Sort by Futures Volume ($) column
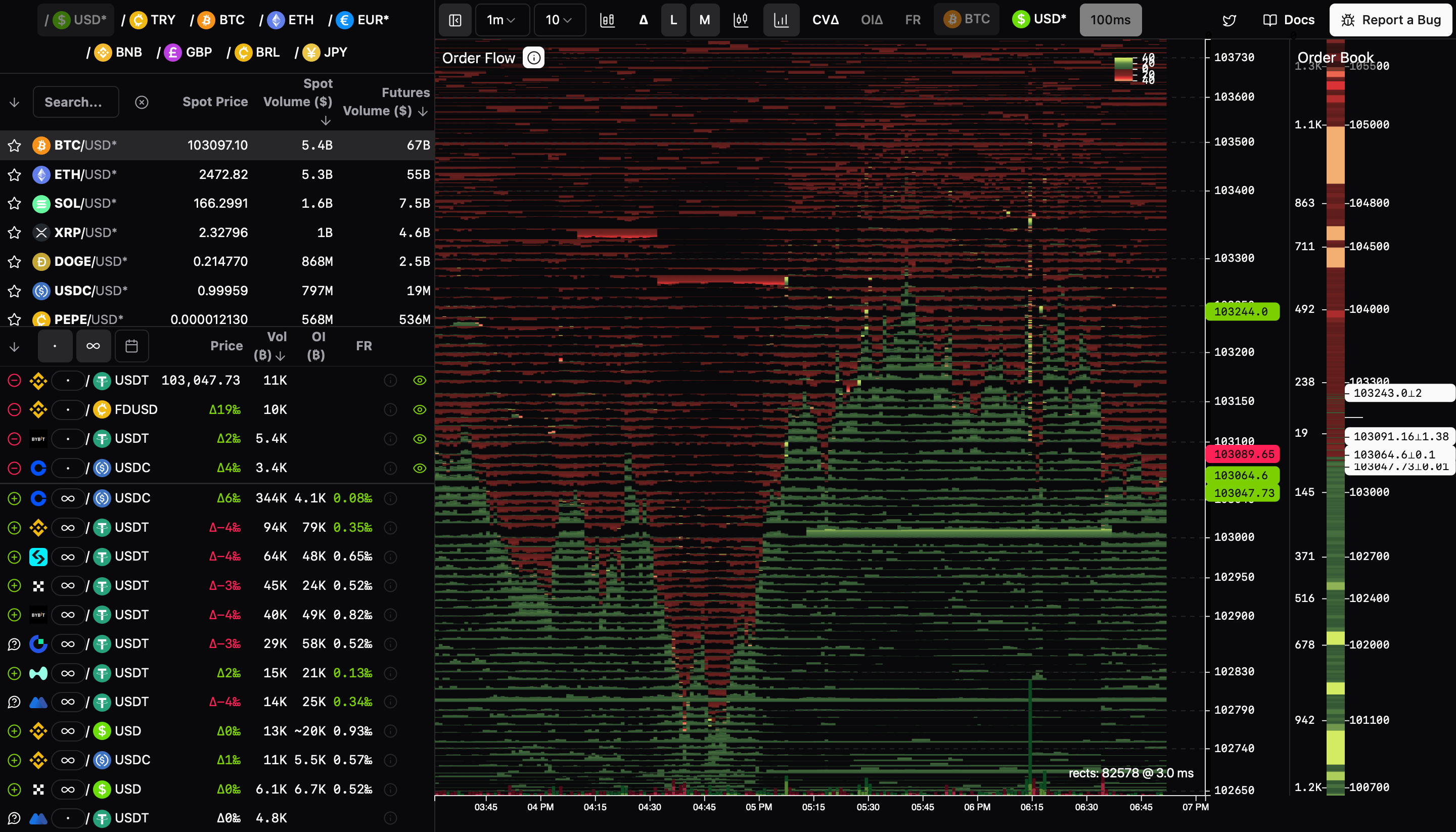Image resolution: width=1456 pixels, height=832 pixels. coord(386,102)
